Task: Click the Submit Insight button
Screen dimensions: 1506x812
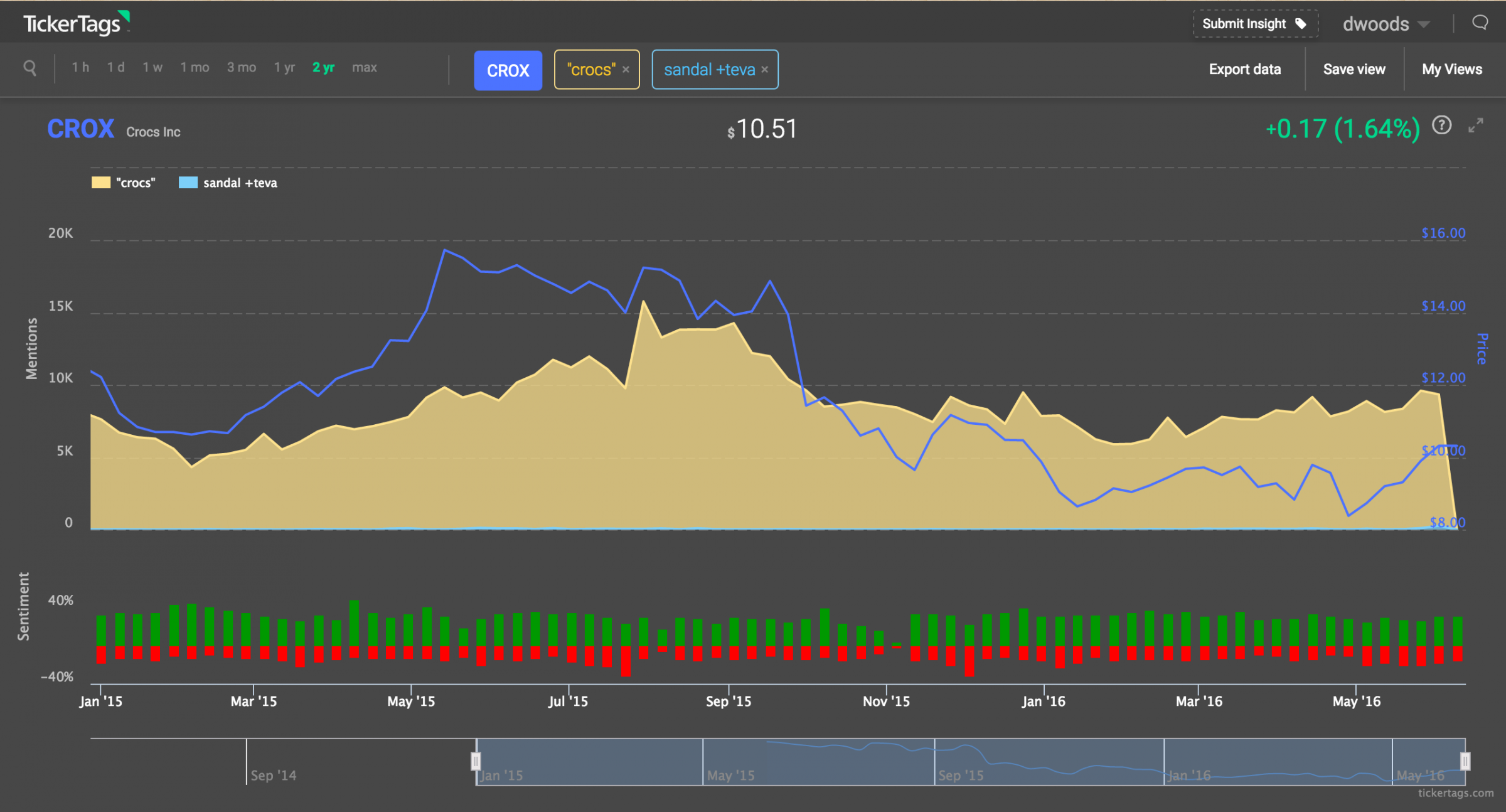Action: pyautogui.click(x=1255, y=24)
